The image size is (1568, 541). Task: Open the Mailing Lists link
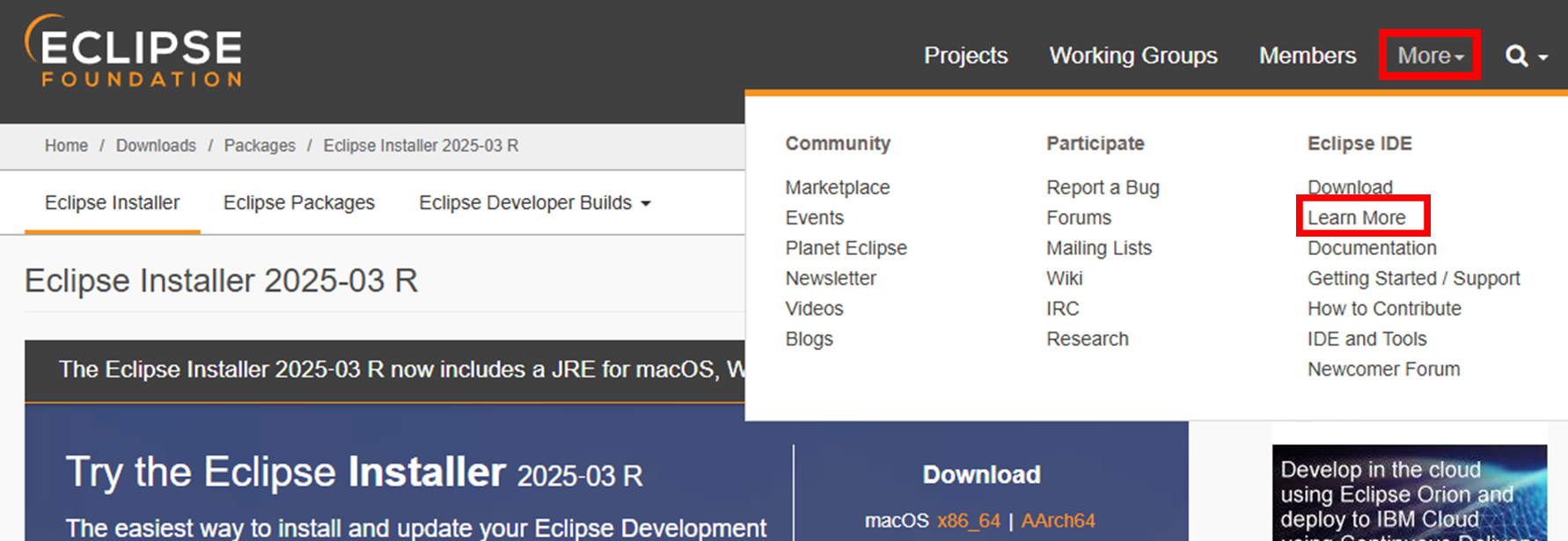pyautogui.click(x=1099, y=248)
